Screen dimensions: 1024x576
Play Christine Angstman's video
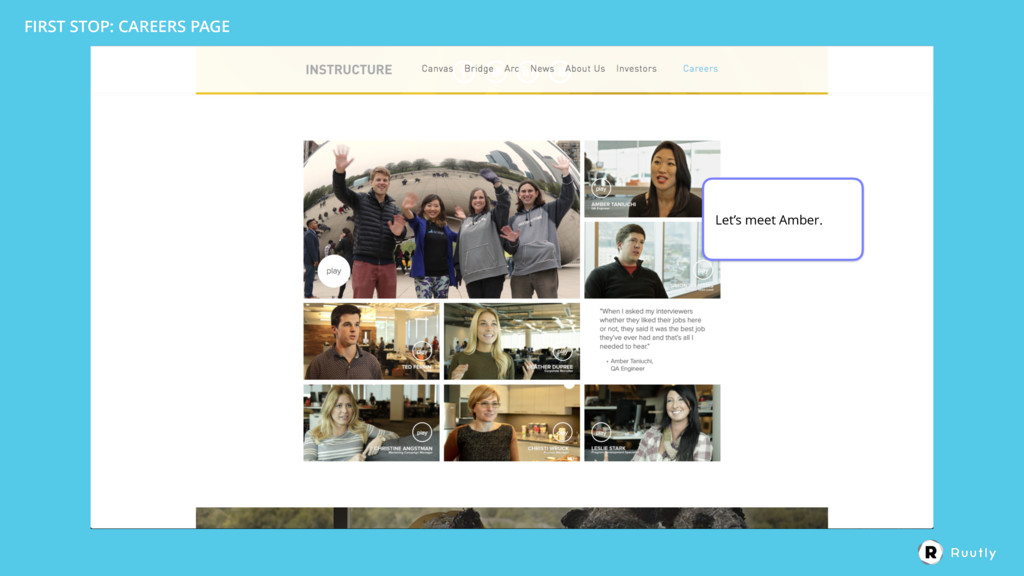pos(422,432)
